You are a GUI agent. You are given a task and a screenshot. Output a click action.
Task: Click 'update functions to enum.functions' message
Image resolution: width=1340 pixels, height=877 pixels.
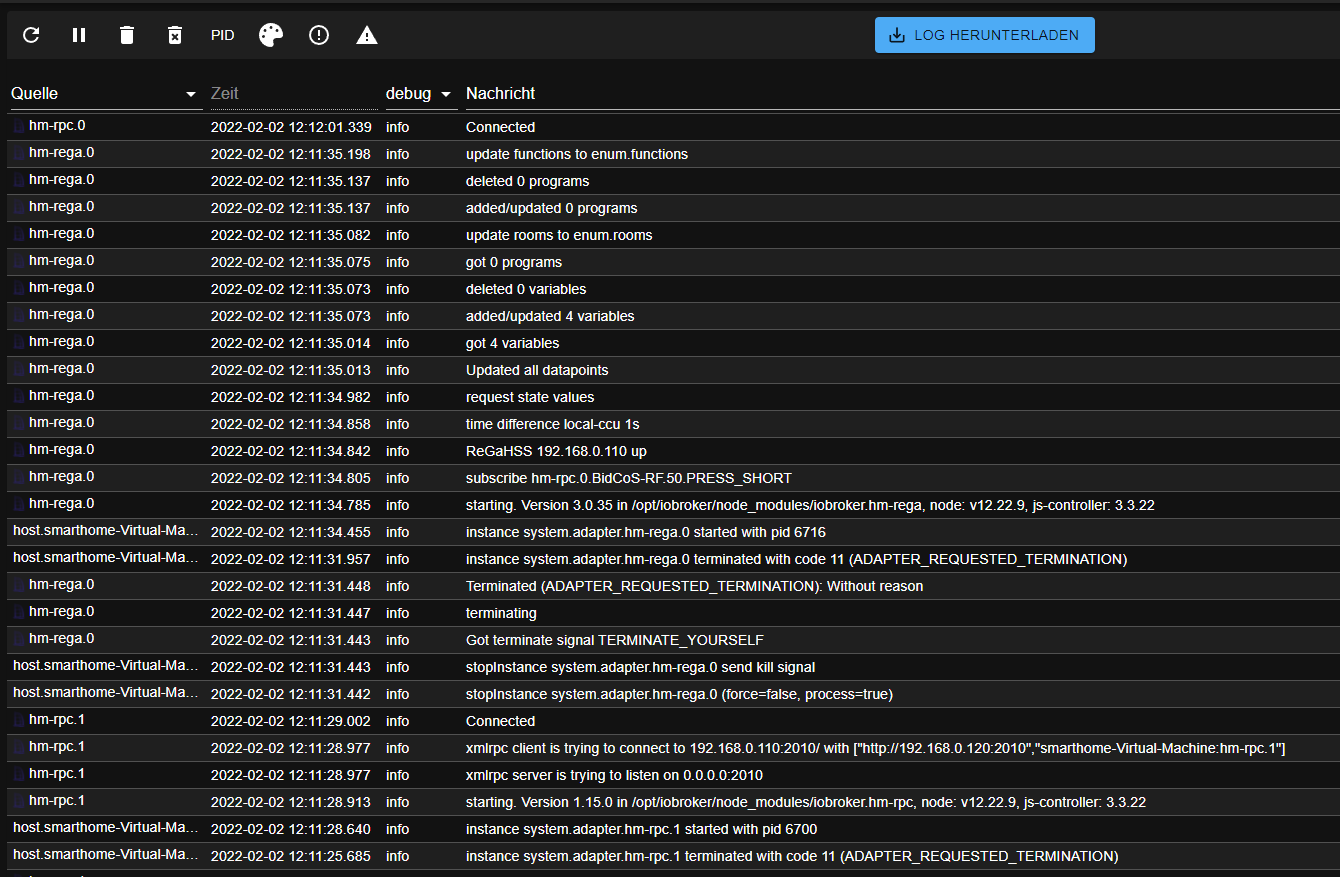pyautogui.click(x=577, y=154)
